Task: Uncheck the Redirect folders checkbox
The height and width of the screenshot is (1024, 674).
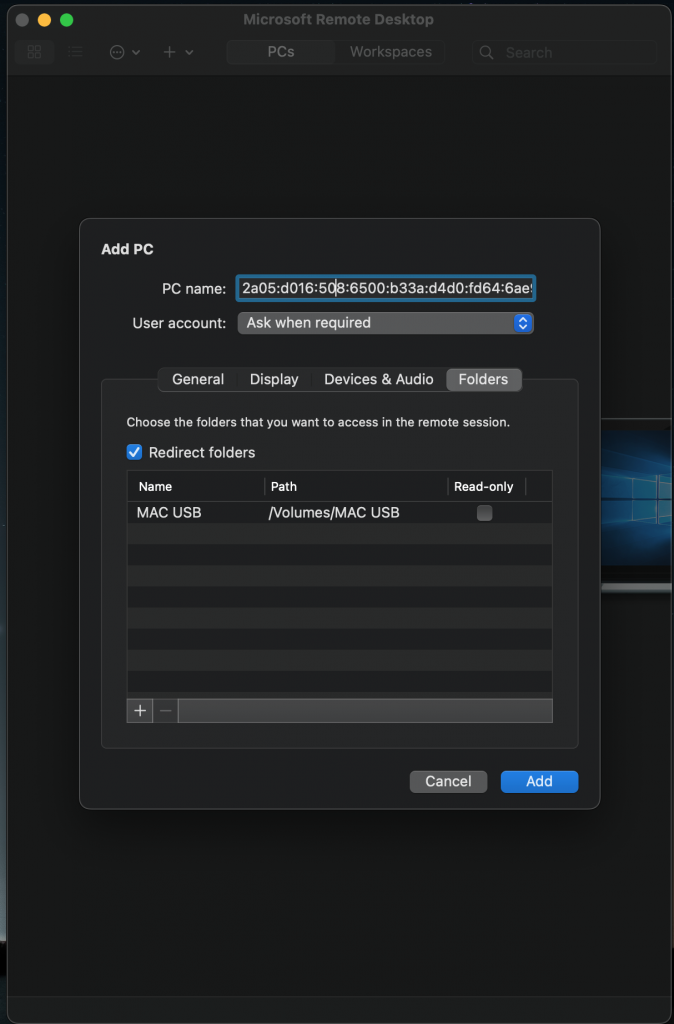Action: [x=135, y=452]
